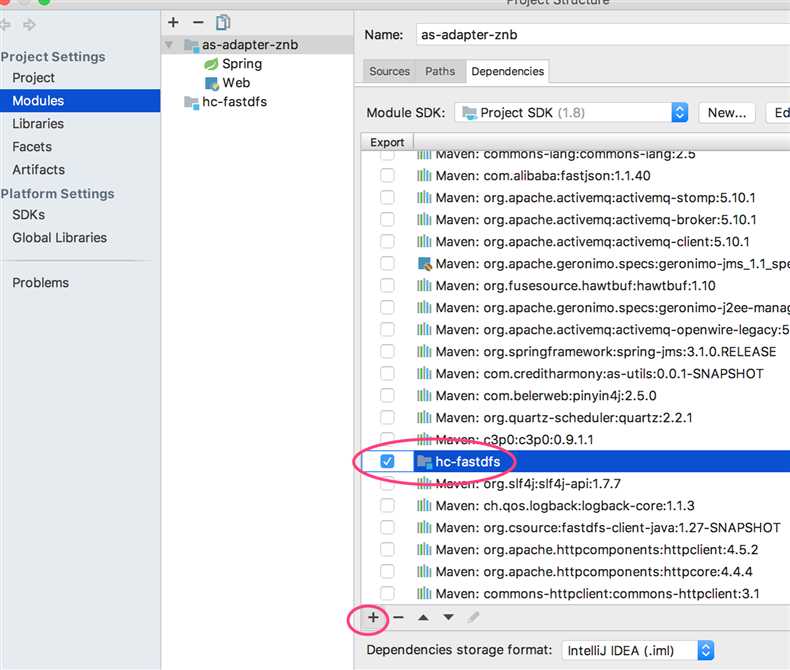The width and height of the screenshot is (790, 670).
Task: Click the add module plus icon
Action: 173,23
